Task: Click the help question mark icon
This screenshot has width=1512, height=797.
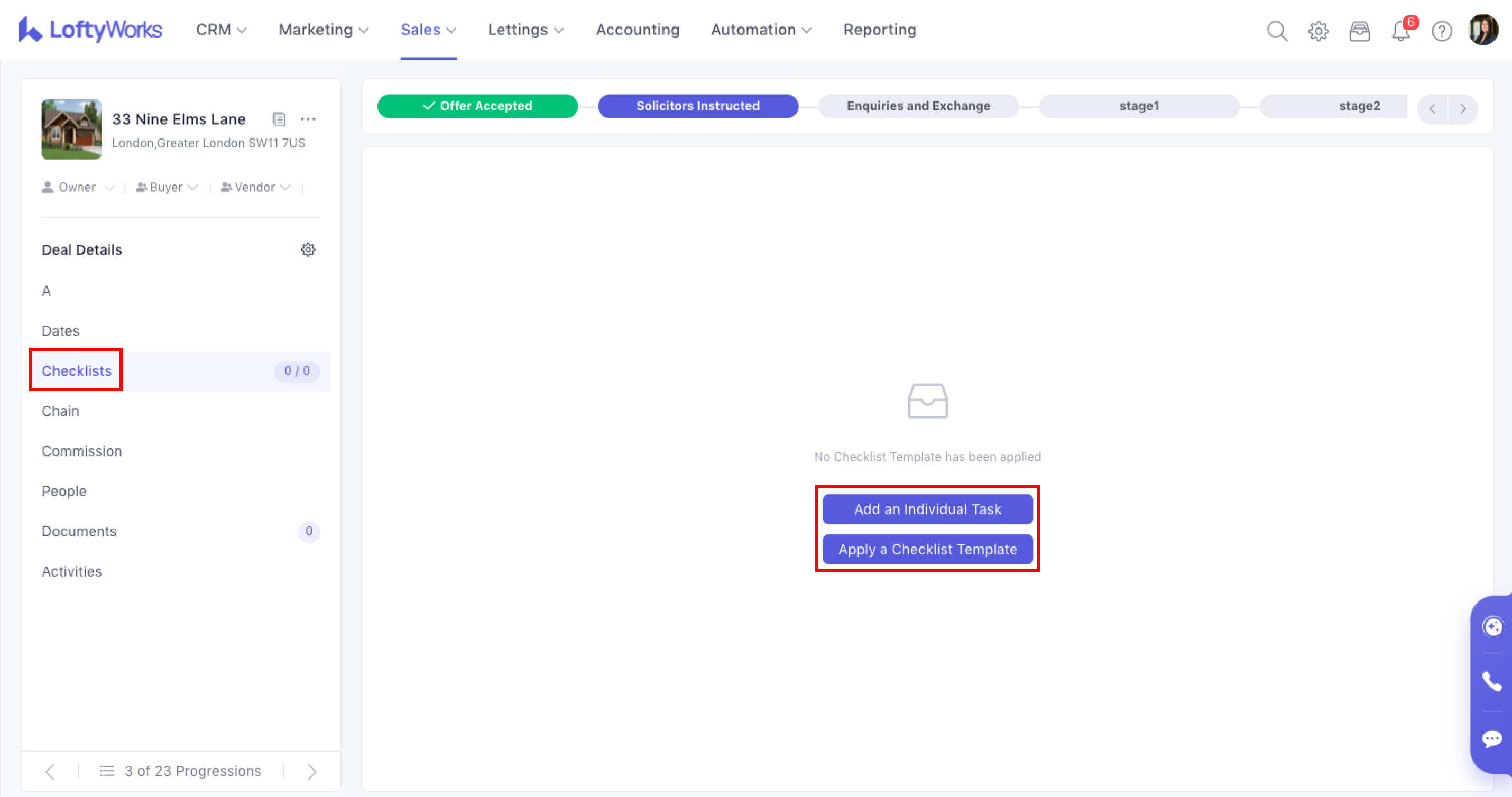Action: 1442,31
